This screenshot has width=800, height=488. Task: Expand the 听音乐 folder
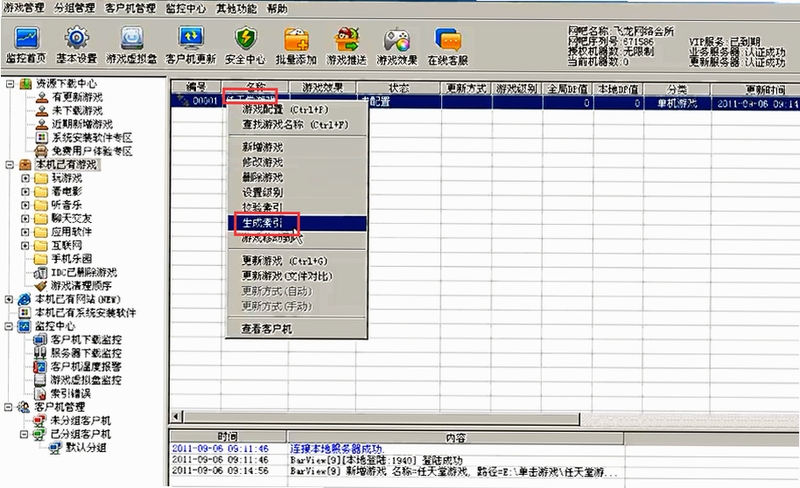point(25,205)
